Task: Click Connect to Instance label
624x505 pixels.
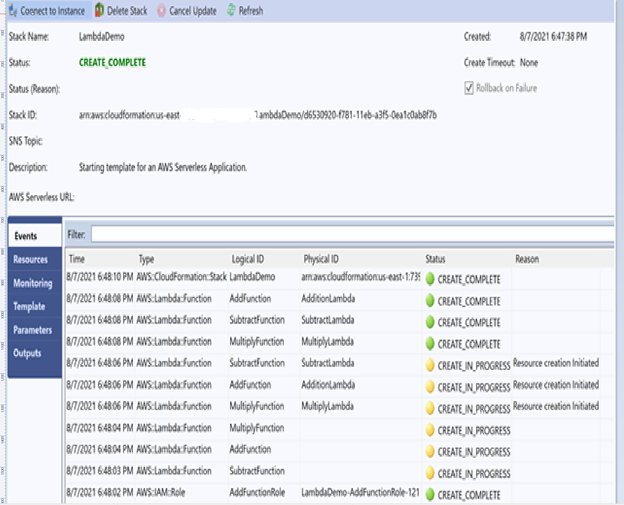Action: (53, 11)
